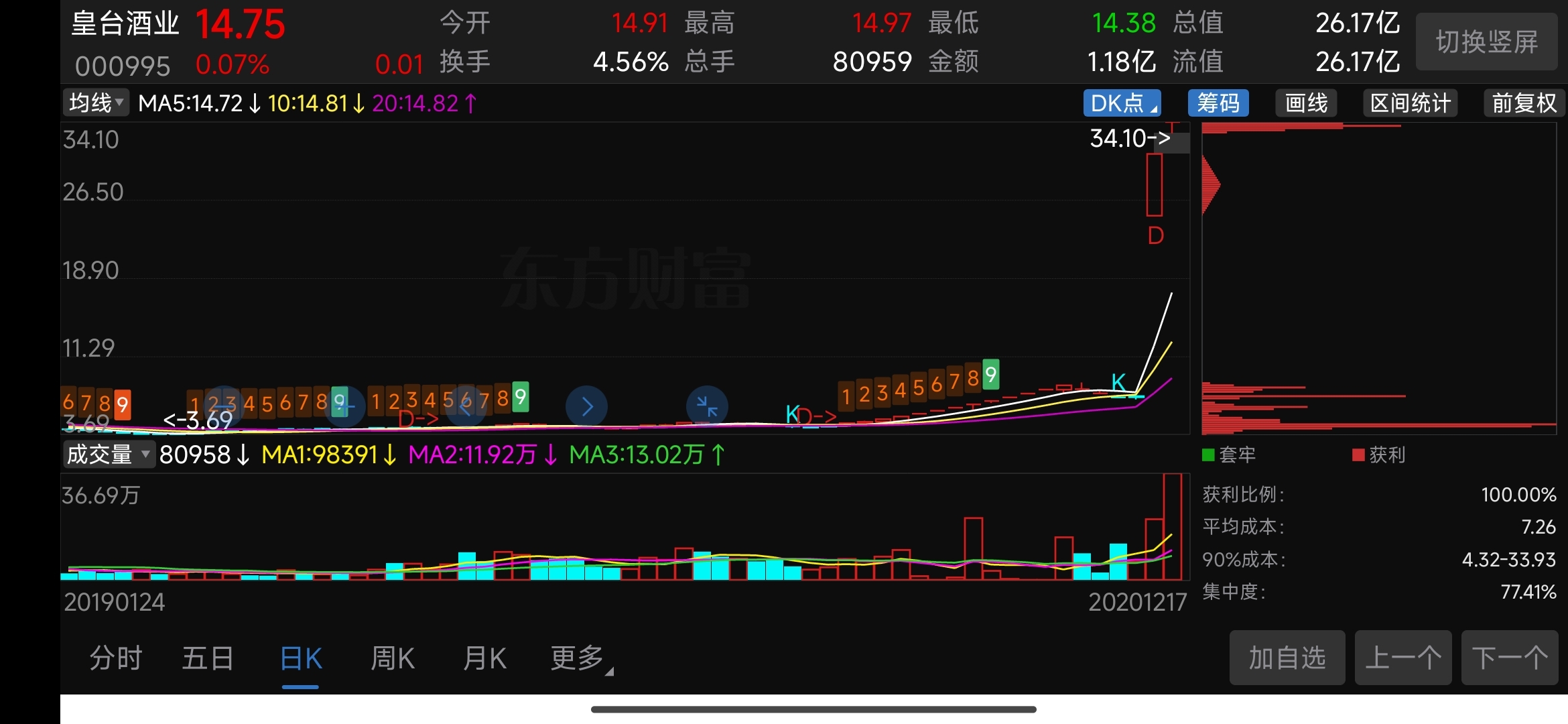This screenshot has width=1568, height=724.
Task: Tap the current price 14.75
Action: [x=241, y=25]
